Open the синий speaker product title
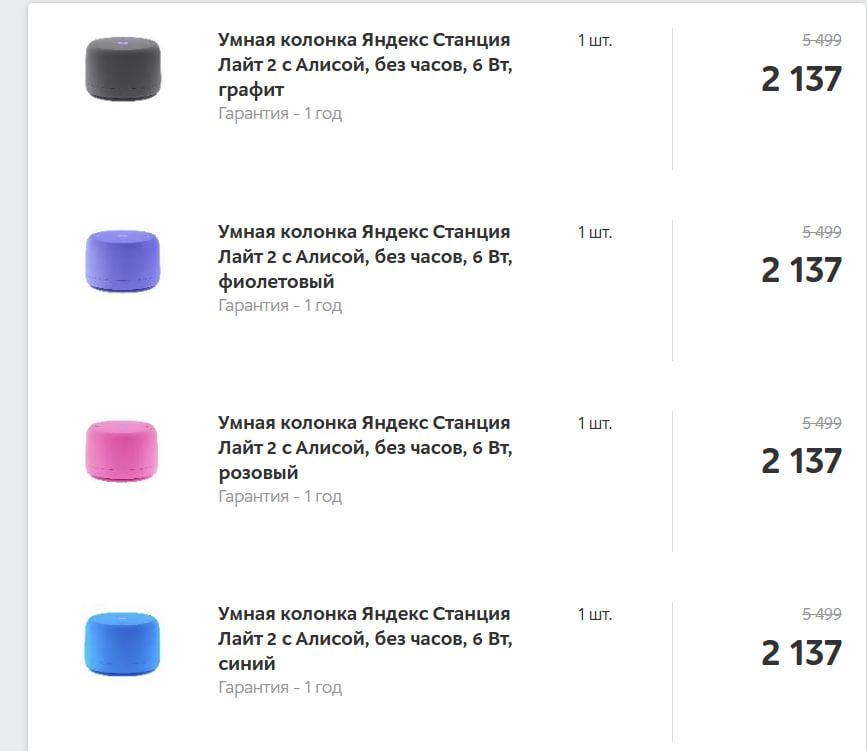Viewport: 867px width, 751px height. (x=364, y=639)
